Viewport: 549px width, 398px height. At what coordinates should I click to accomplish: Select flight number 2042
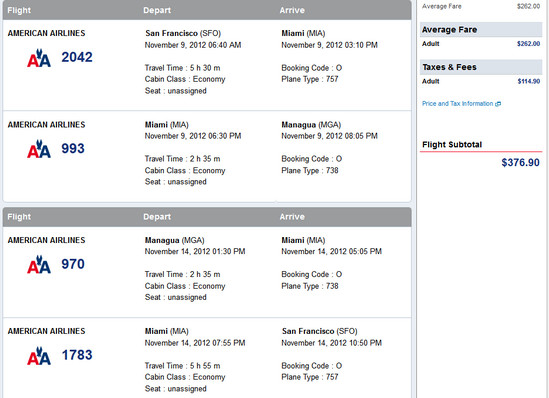click(77, 57)
